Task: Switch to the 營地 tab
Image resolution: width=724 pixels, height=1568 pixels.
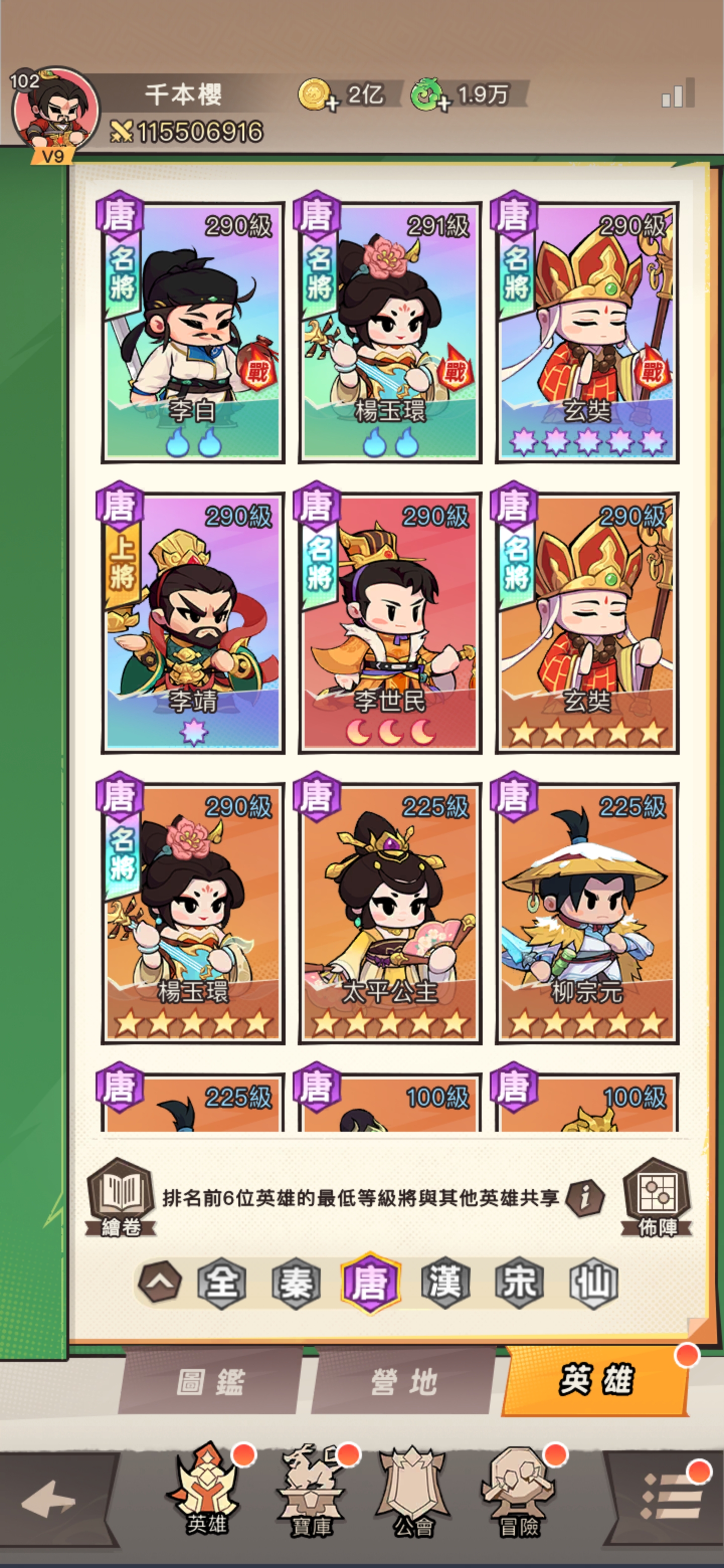Action: pos(404,1382)
